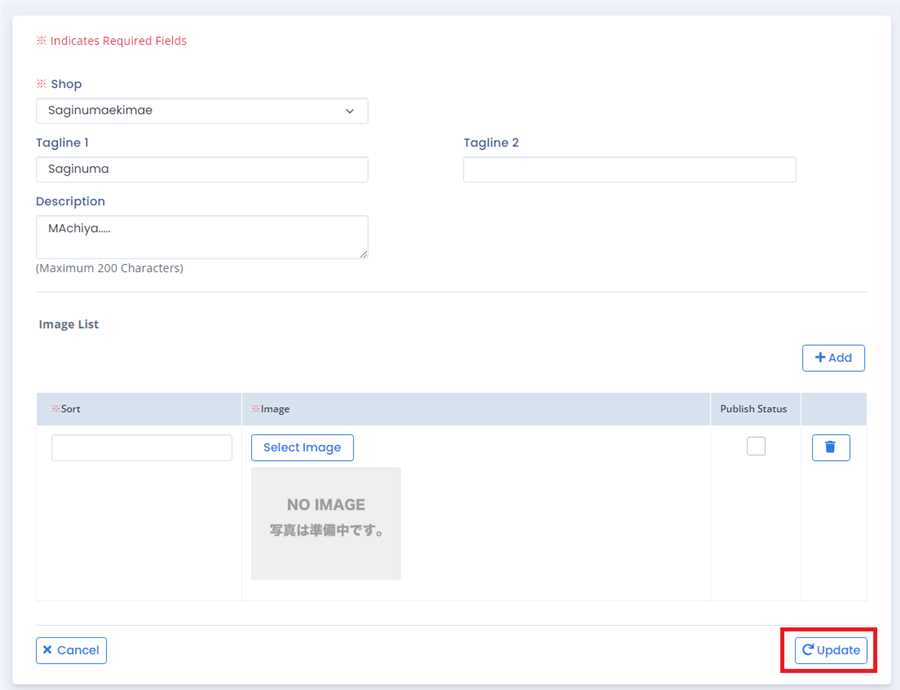
Task: Click the NO IMAGE placeholder thumbnail
Action: pos(326,523)
